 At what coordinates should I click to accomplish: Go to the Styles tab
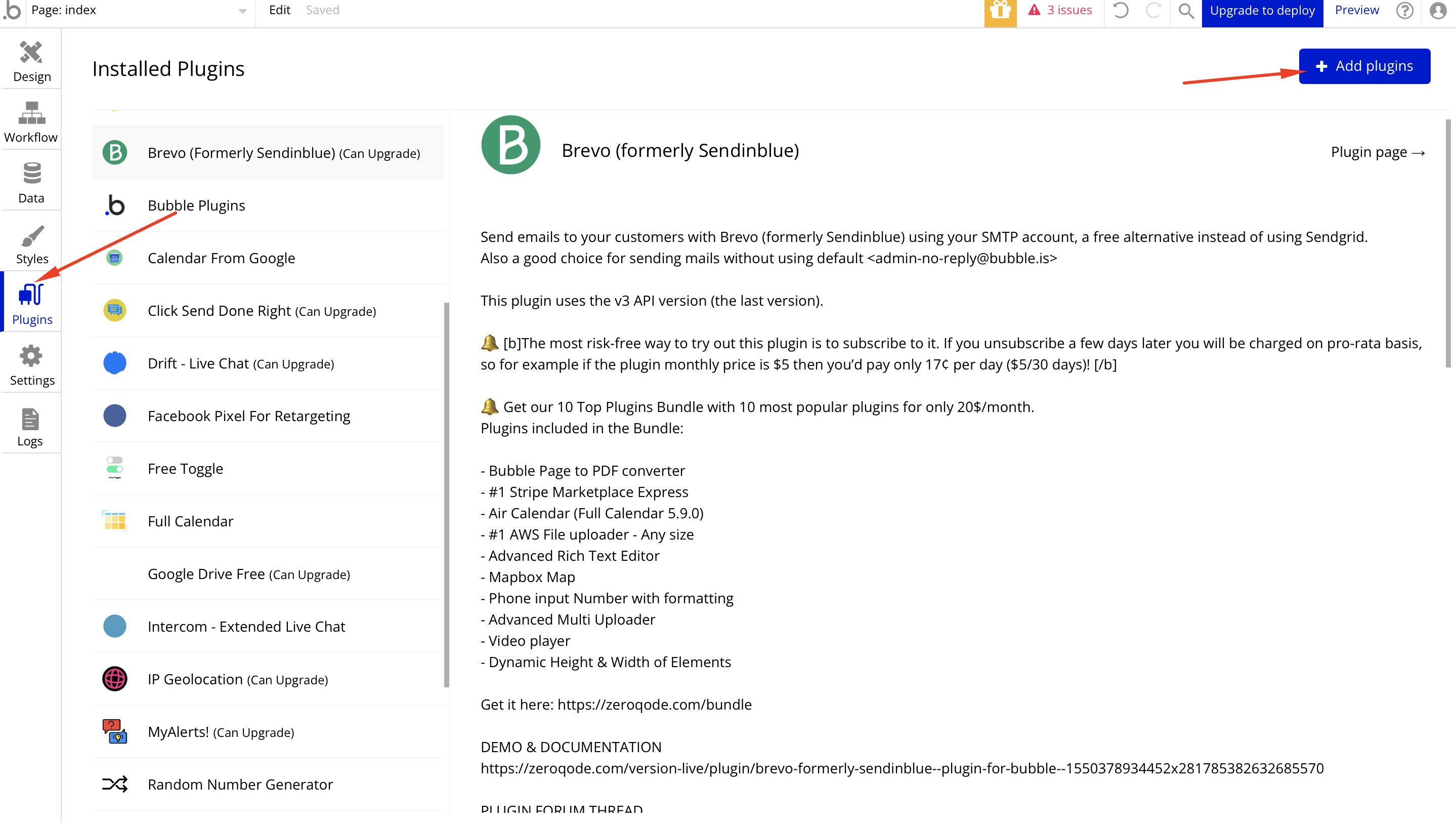(x=31, y=243)
